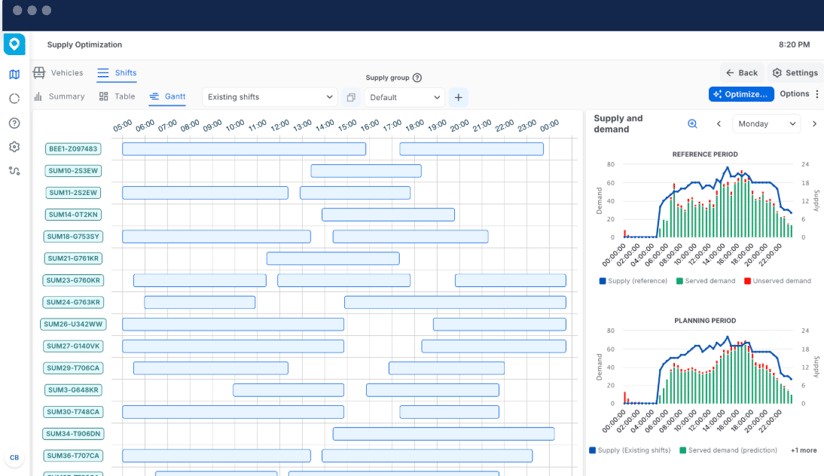Click the Options button
Image resolution: width=824 pixels, height=476 pixels.
(794, 94)
